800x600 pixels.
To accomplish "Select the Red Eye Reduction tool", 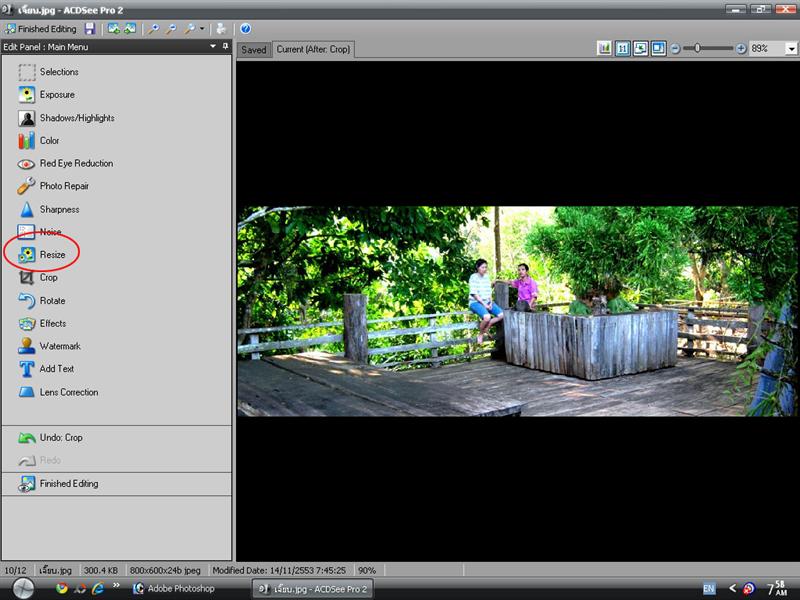I will 76,163.
